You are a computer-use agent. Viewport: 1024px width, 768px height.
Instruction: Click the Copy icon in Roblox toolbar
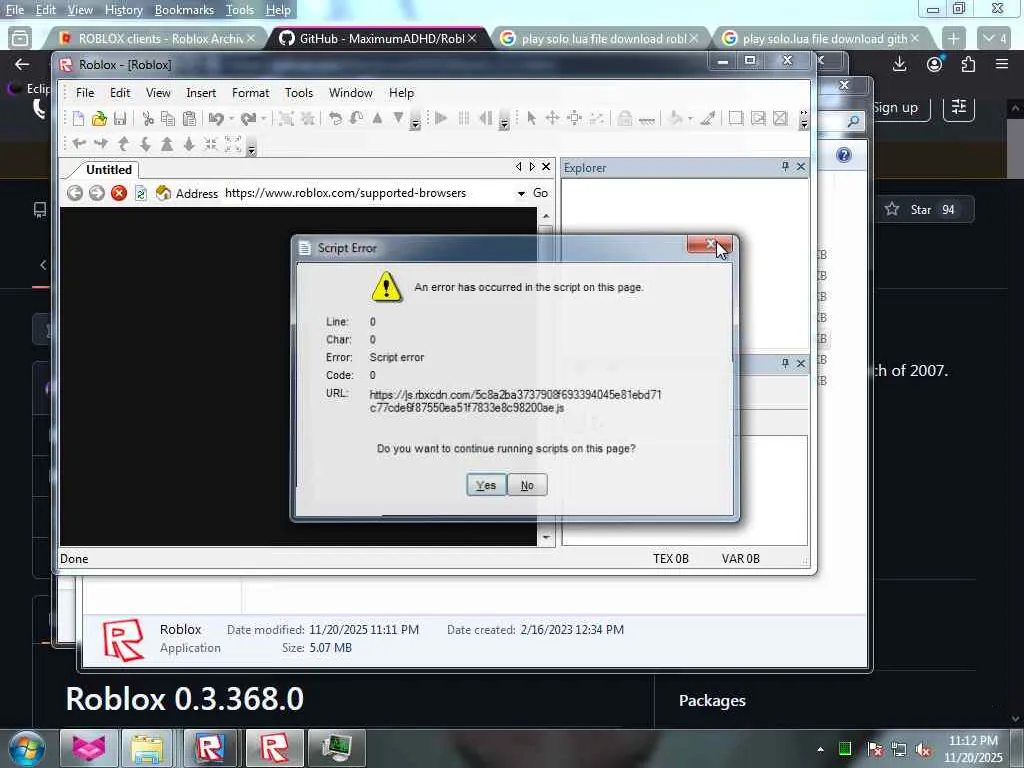168,118
